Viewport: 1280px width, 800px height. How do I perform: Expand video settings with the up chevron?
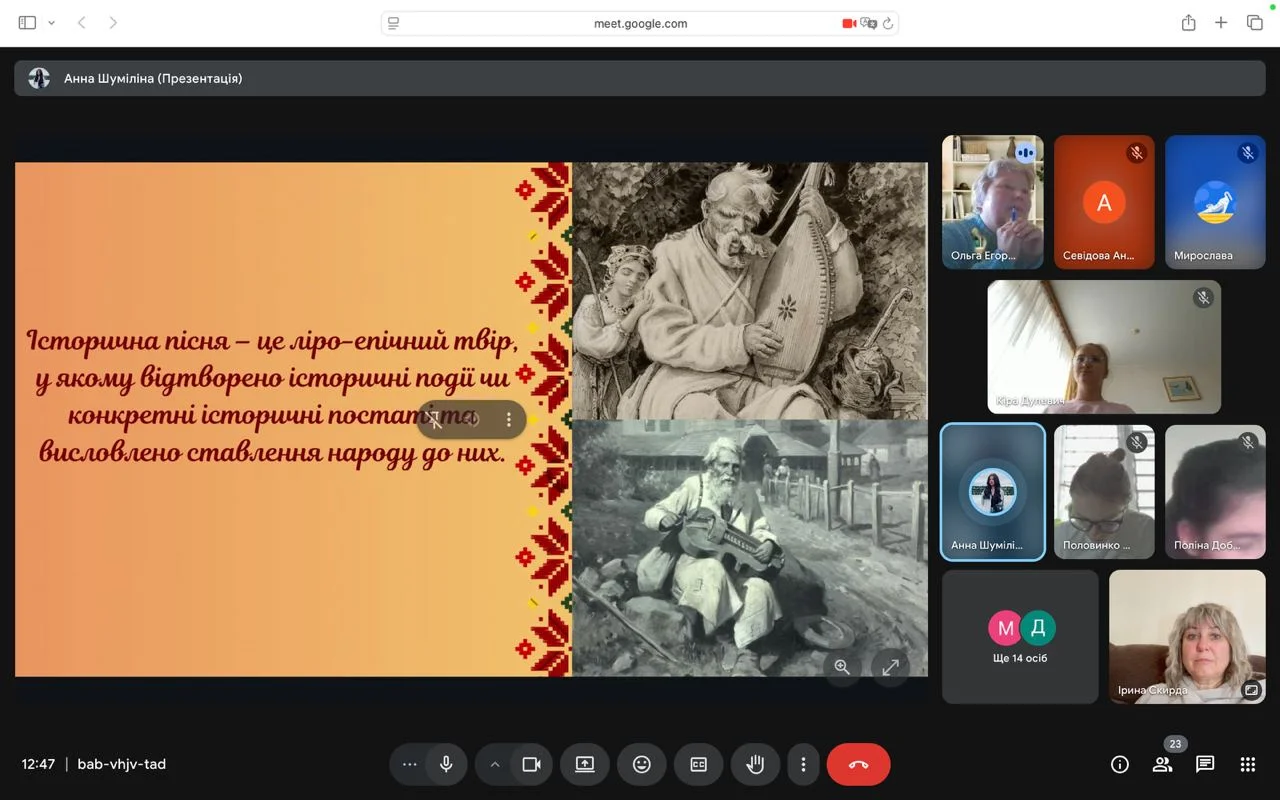coord(494,765)
